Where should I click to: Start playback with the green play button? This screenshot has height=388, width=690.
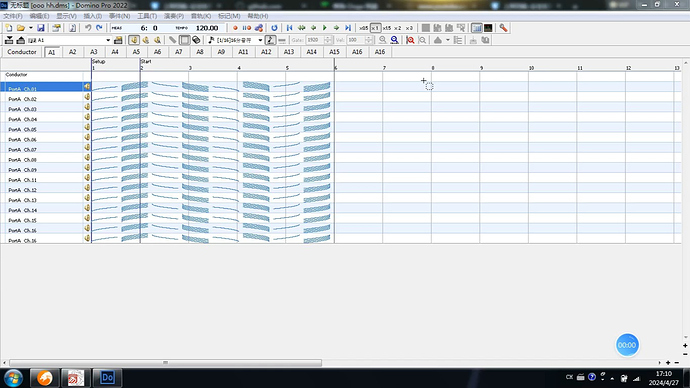pyautogui.click(x=325, y=28)
